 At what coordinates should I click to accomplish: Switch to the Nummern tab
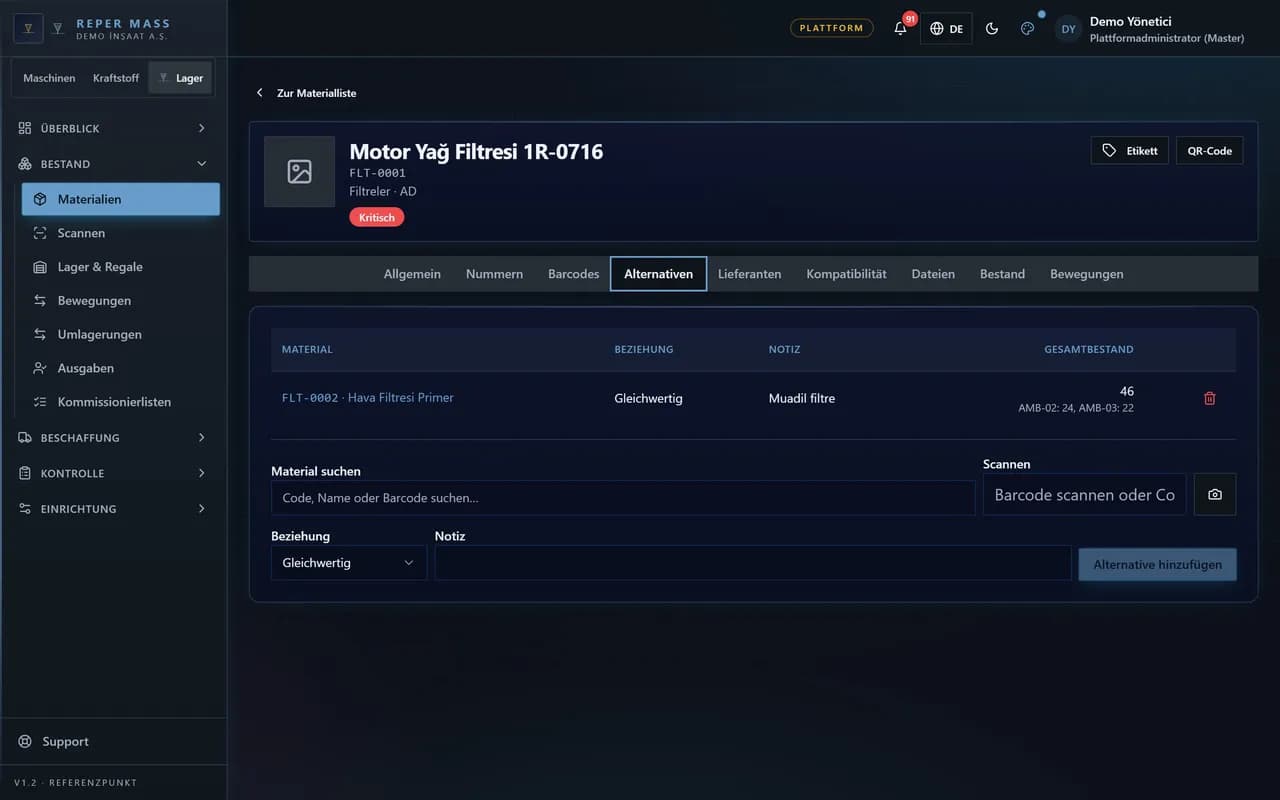pos(494,274)
